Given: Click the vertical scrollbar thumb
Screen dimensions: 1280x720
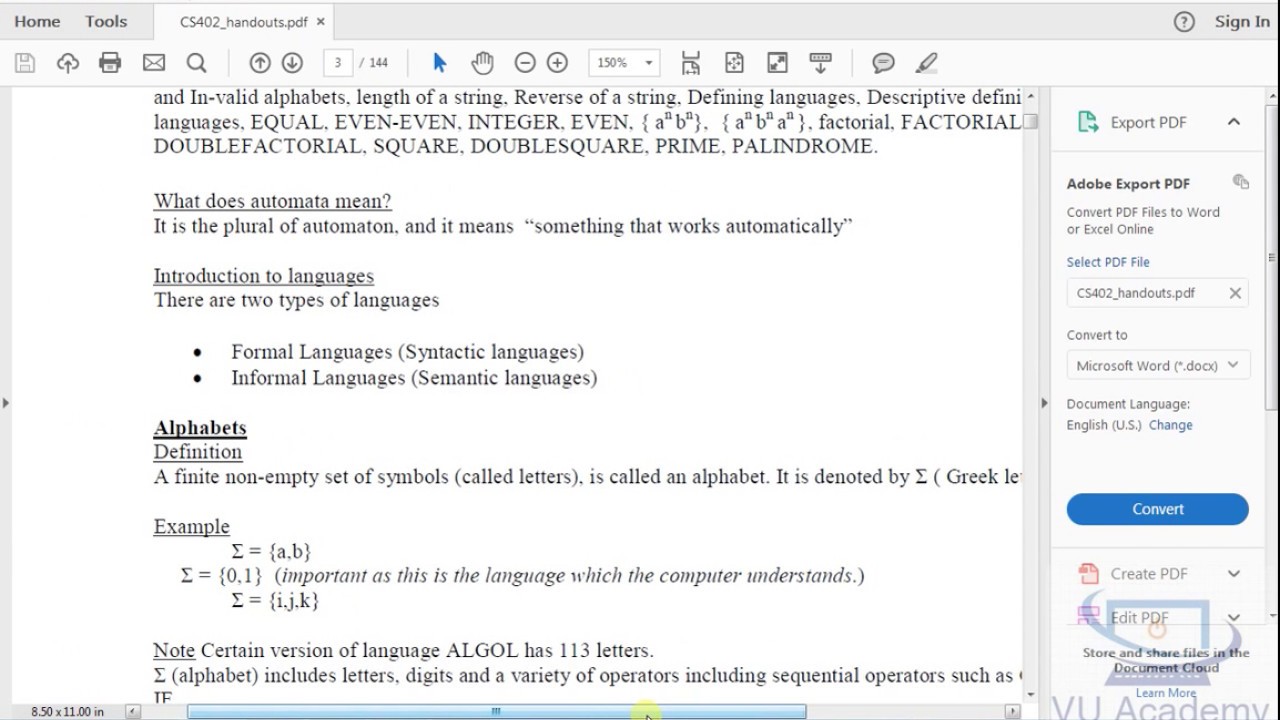Looking at the screenshot, I should coord(1030,122).
